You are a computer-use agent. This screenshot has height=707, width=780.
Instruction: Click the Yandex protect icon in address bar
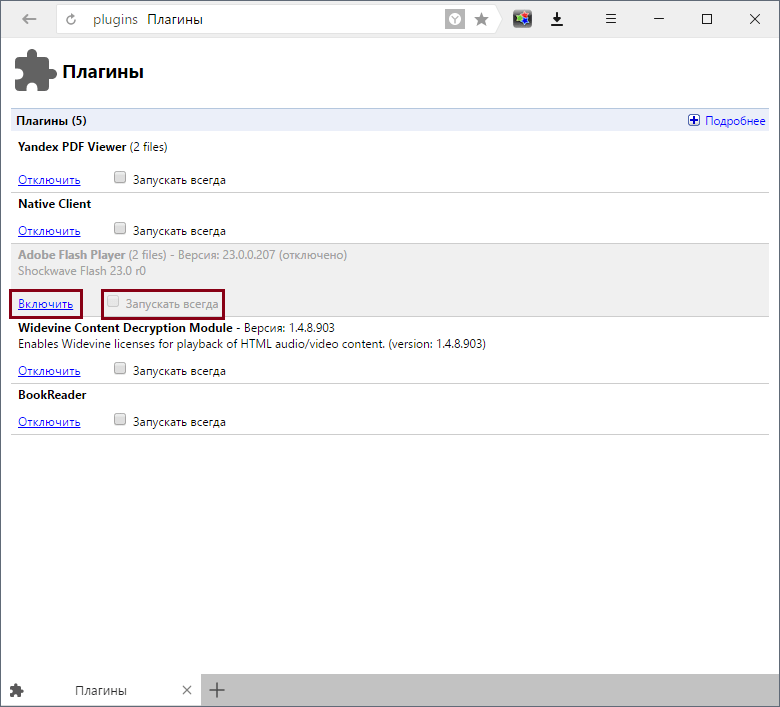(455, 19)
